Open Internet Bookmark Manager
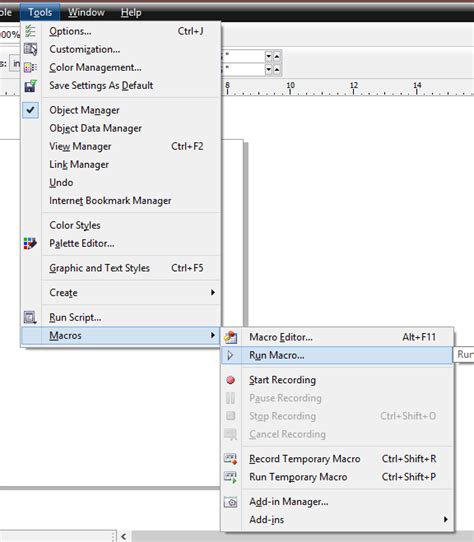The width and height of the screenshot is (474, 542). (121, 200)
